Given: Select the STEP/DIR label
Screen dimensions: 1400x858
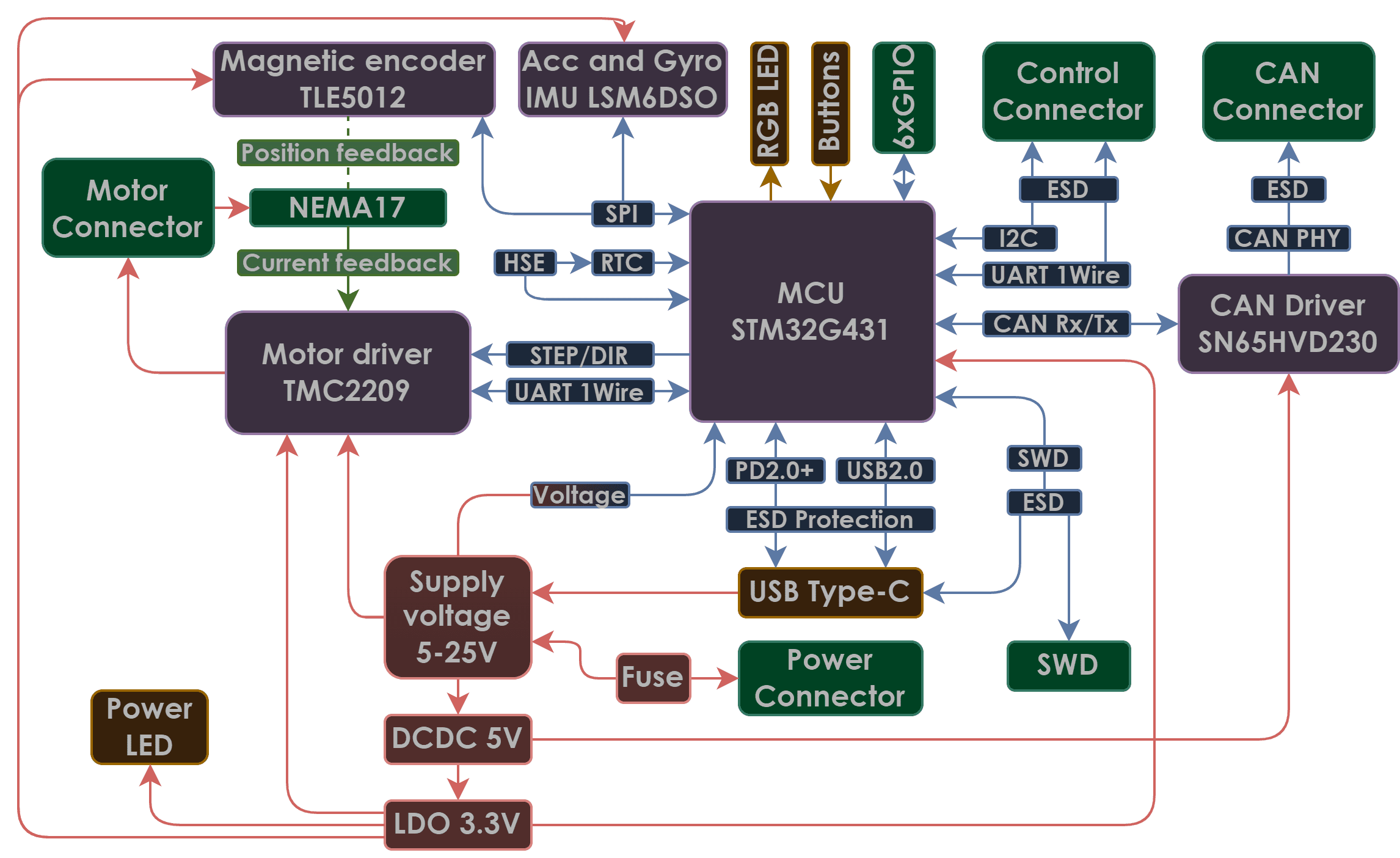Looking at the screenshot, I should (x=580, y=354).
